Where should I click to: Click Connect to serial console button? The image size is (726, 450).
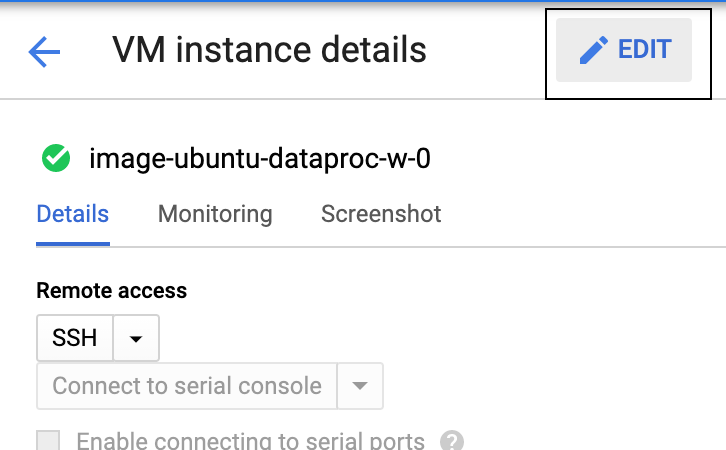[x=187, y=386]
